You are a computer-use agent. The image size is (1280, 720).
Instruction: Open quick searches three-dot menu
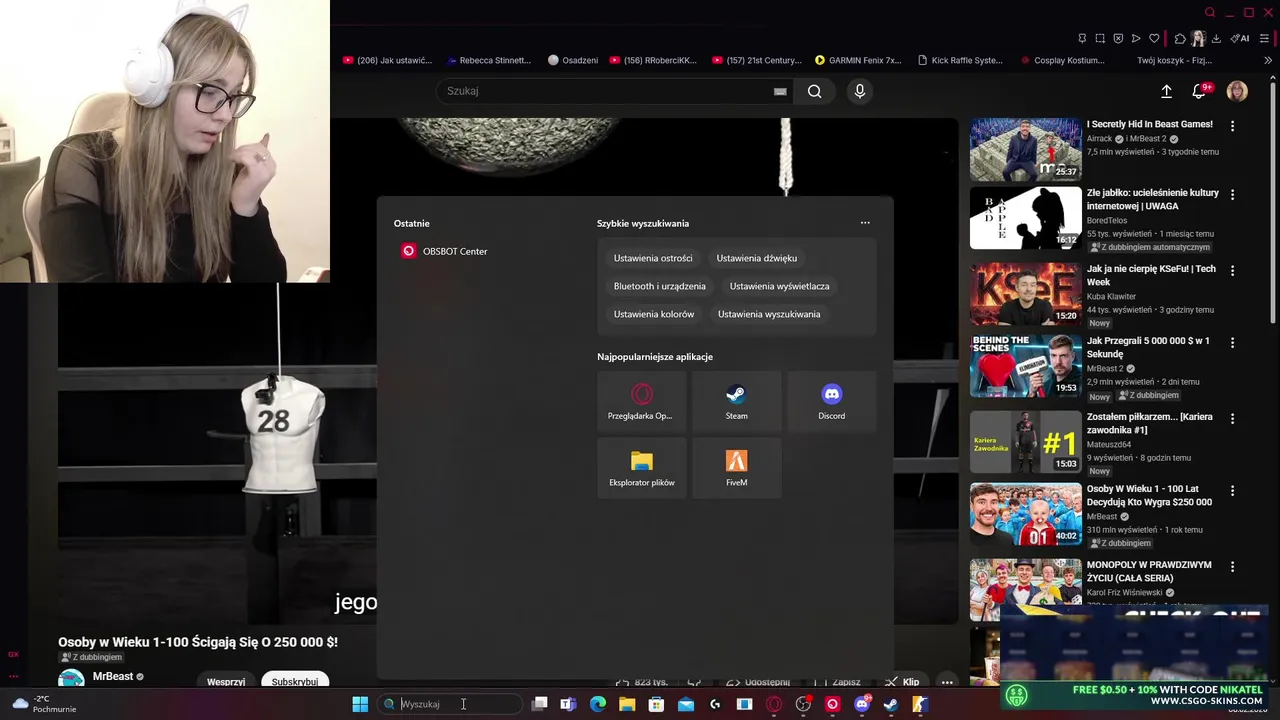[x=865, y=223]
